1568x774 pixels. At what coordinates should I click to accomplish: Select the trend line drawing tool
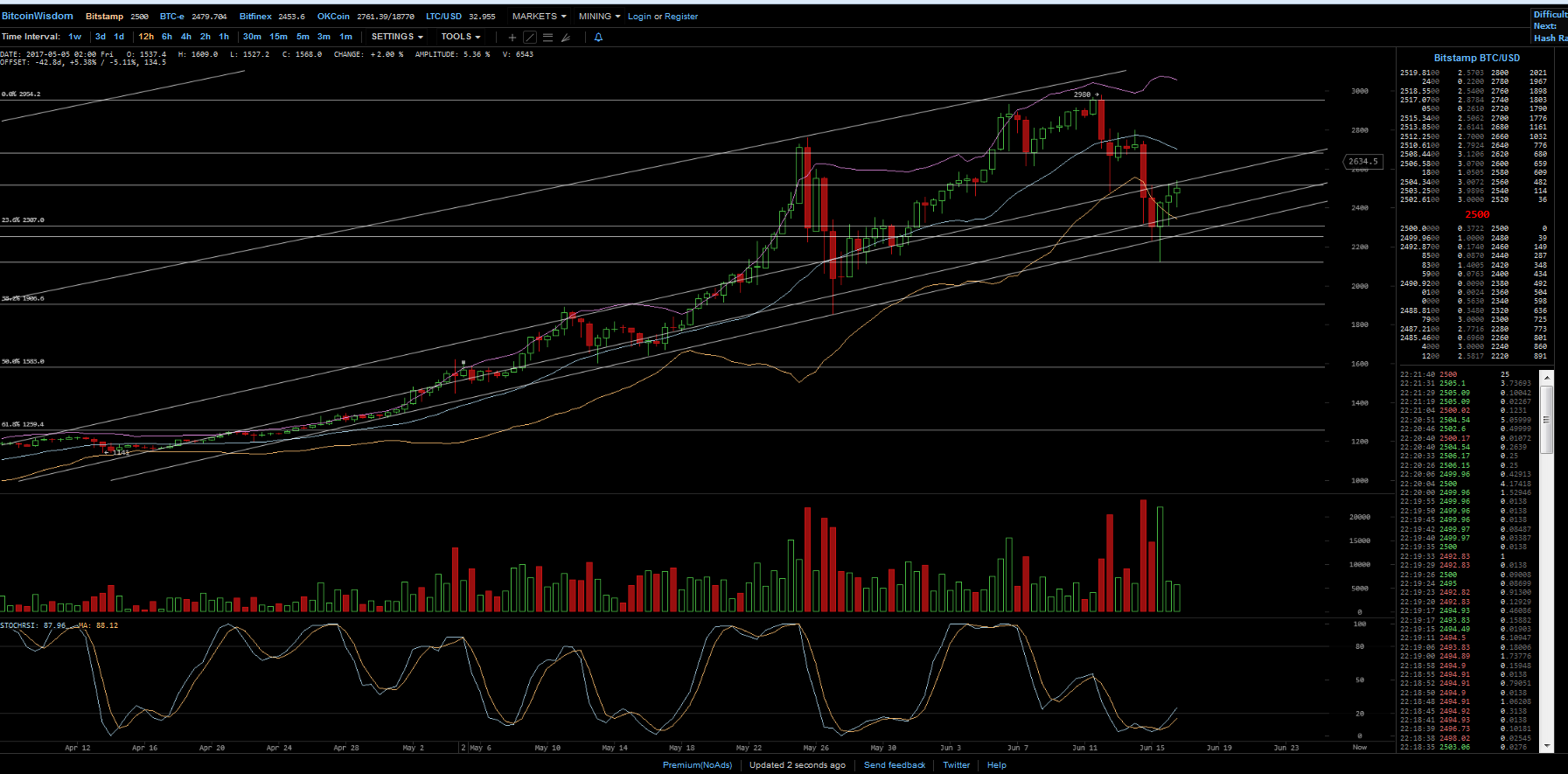(530, 37)
